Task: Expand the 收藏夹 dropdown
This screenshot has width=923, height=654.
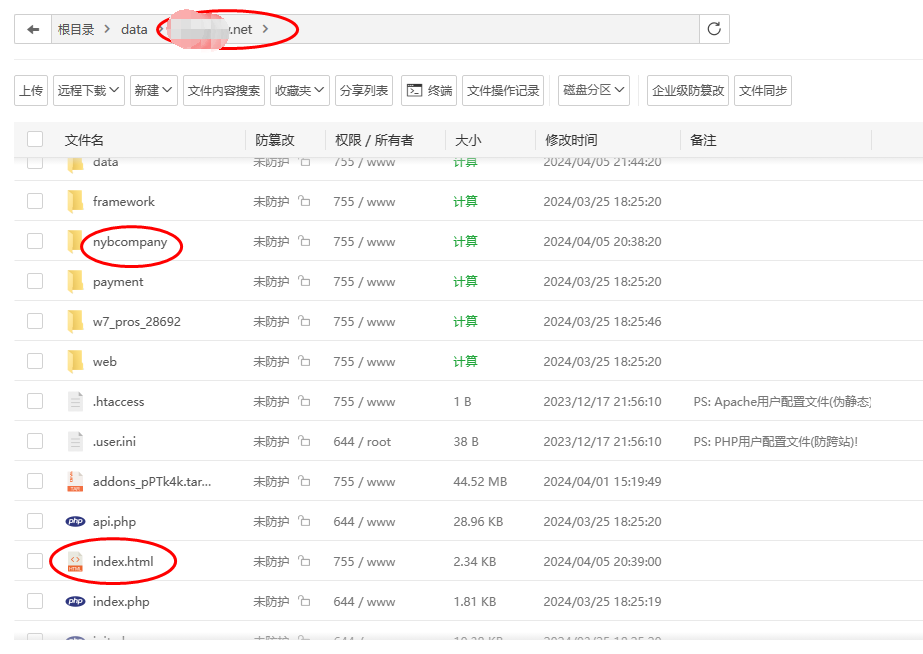Action: tap(300, 91)
